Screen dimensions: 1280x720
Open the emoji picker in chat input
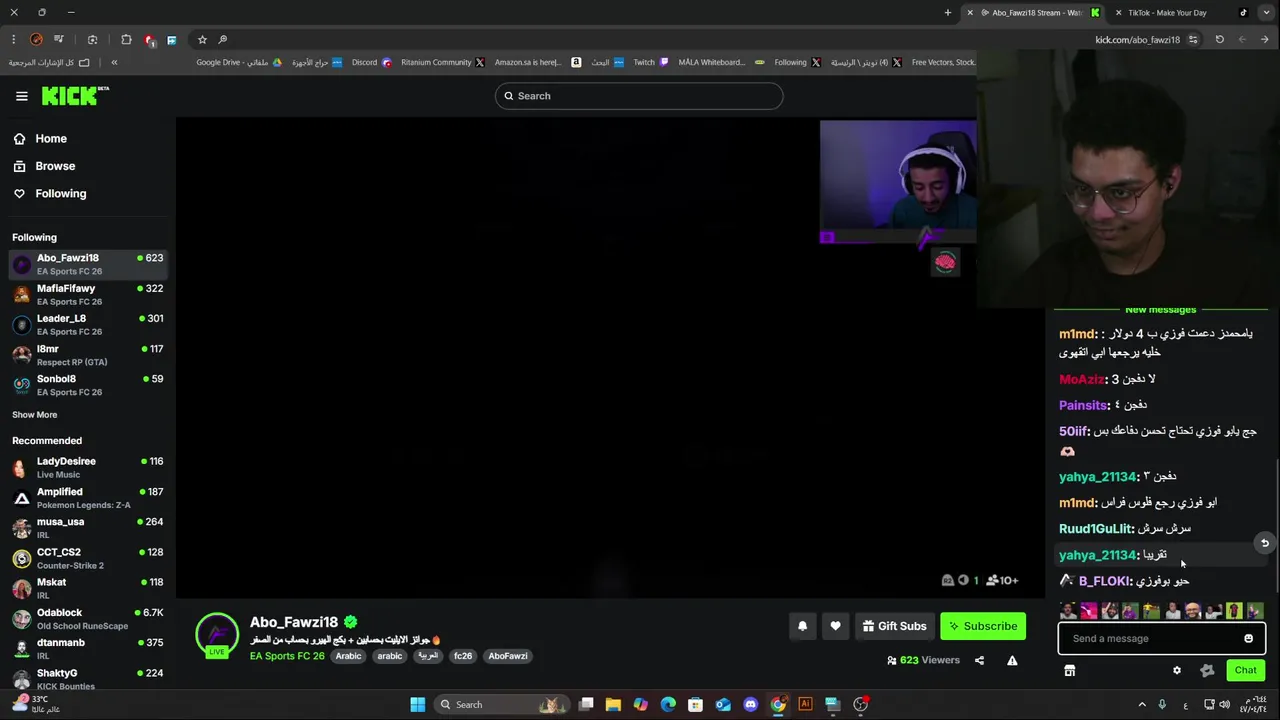click(1248, 638)
